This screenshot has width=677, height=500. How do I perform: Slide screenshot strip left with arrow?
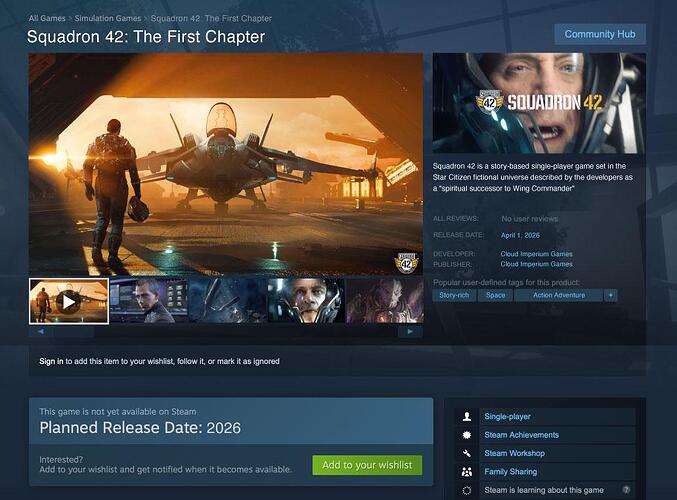point(41,332)
